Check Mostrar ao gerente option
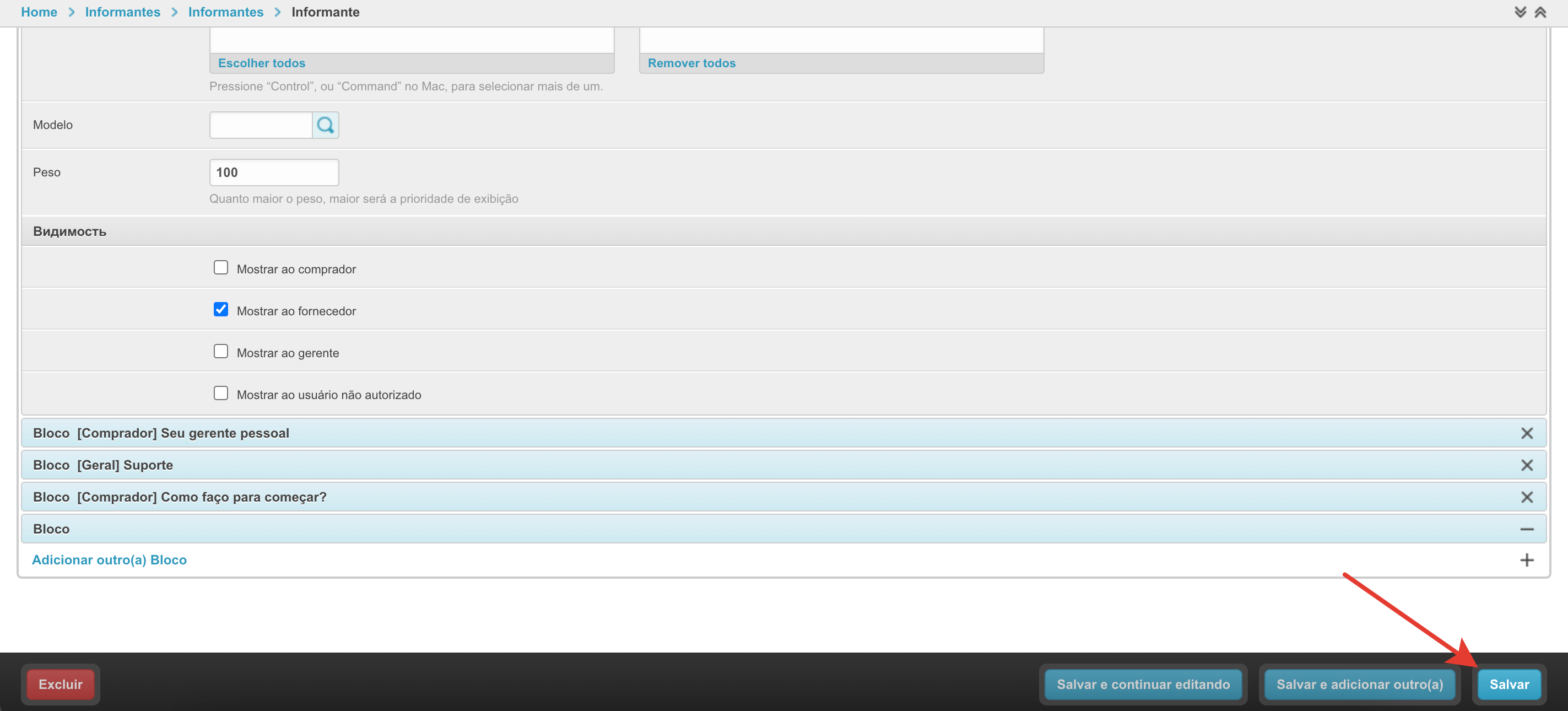Viewport: 1568px width, 711px height. 221,352
